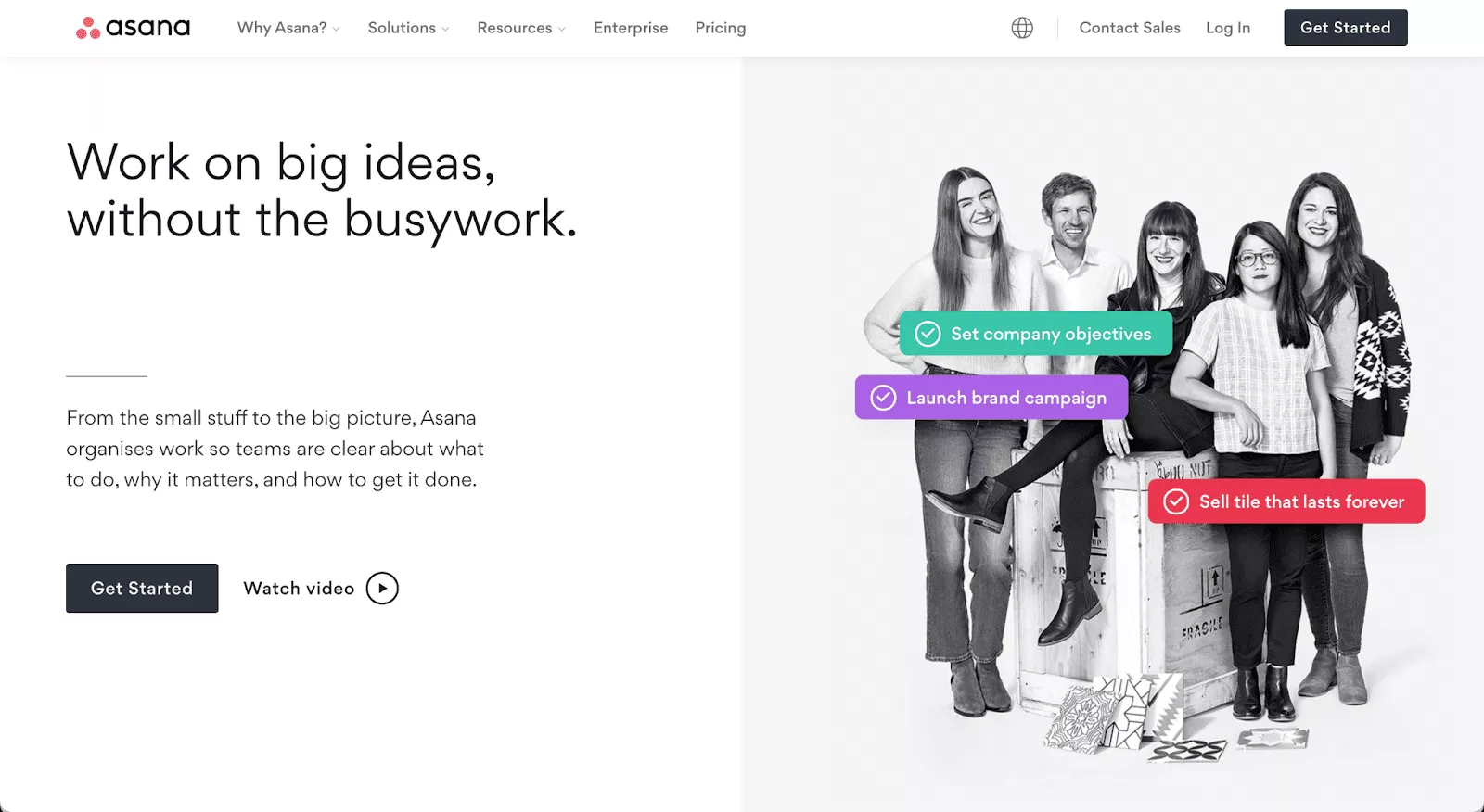Viewport: 1484px width, 812px height.
Task: Click the Watch video text link
Action: tap(299, 589)
